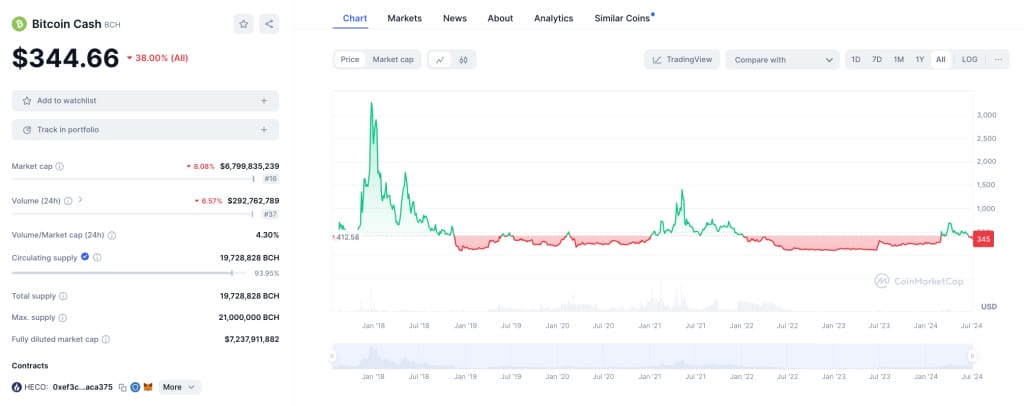
Task: Expand More contracts dropdown
Action: pos(179,387)
